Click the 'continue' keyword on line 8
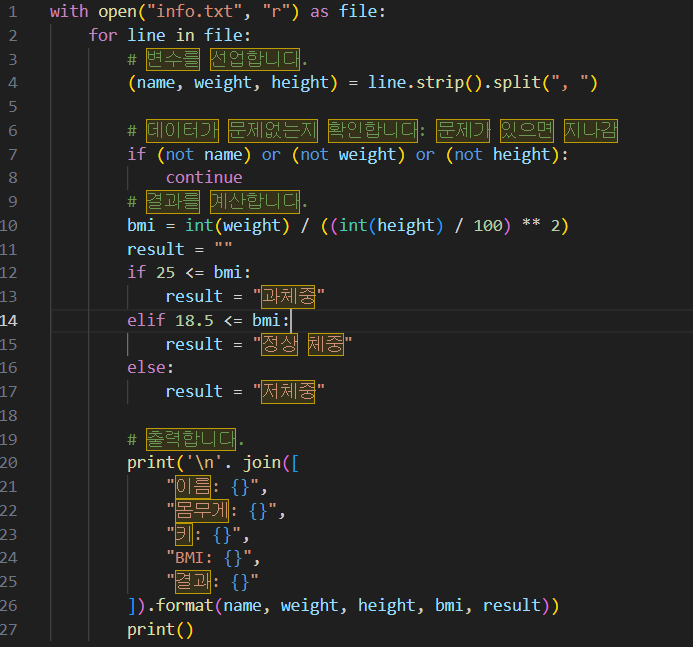Image resolution: width=693 pixels, height=647 pixels. tap(204, 178)
